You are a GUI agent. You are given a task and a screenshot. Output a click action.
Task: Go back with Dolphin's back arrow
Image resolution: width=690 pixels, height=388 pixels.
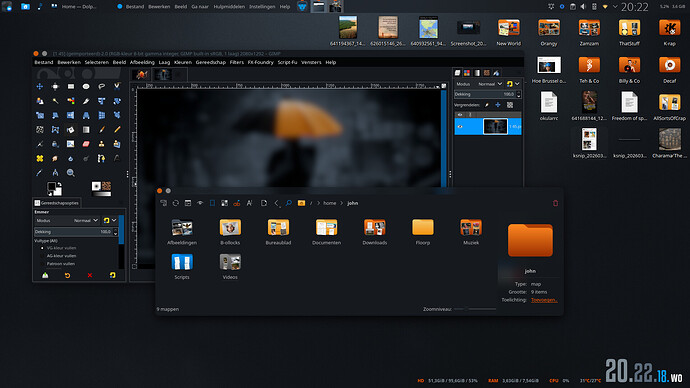point(276,203)
